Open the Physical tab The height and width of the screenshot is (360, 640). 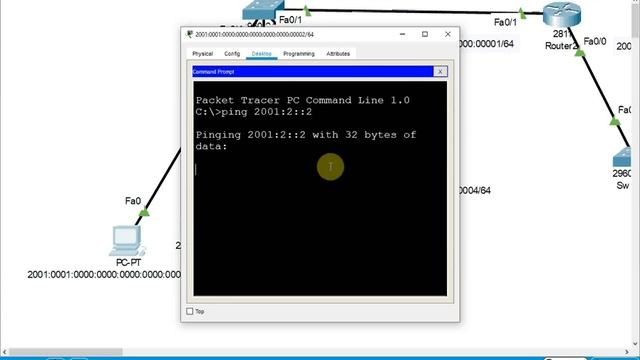(202, 54)
